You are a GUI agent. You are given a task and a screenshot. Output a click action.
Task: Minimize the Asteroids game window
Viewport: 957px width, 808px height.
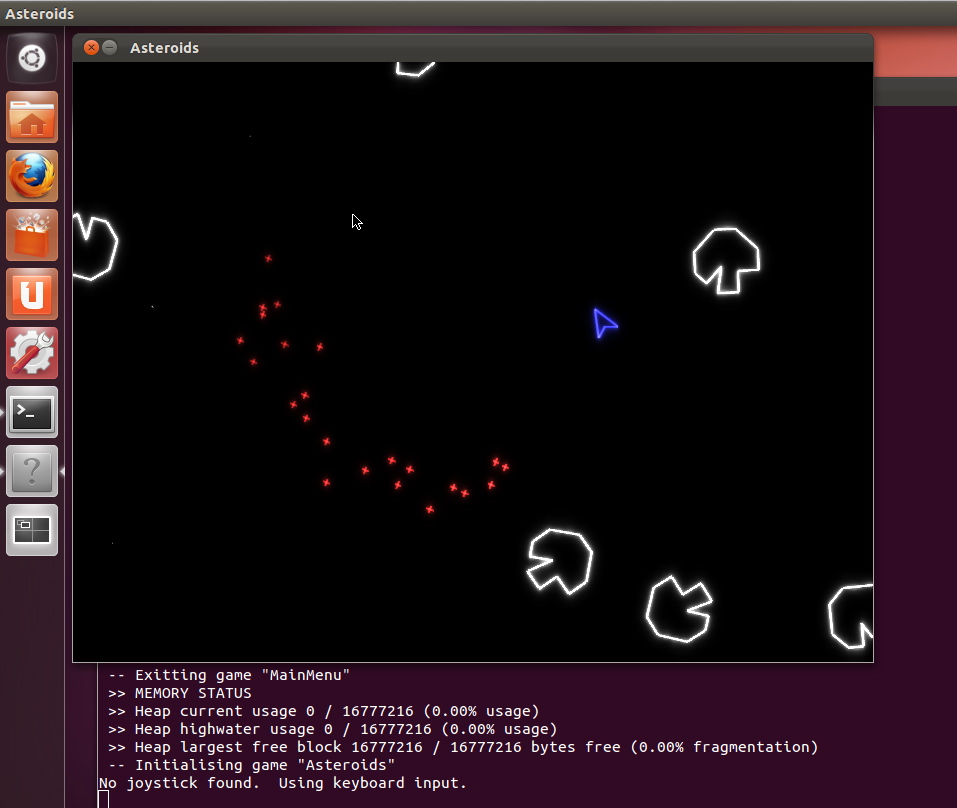tap(110, 48)
